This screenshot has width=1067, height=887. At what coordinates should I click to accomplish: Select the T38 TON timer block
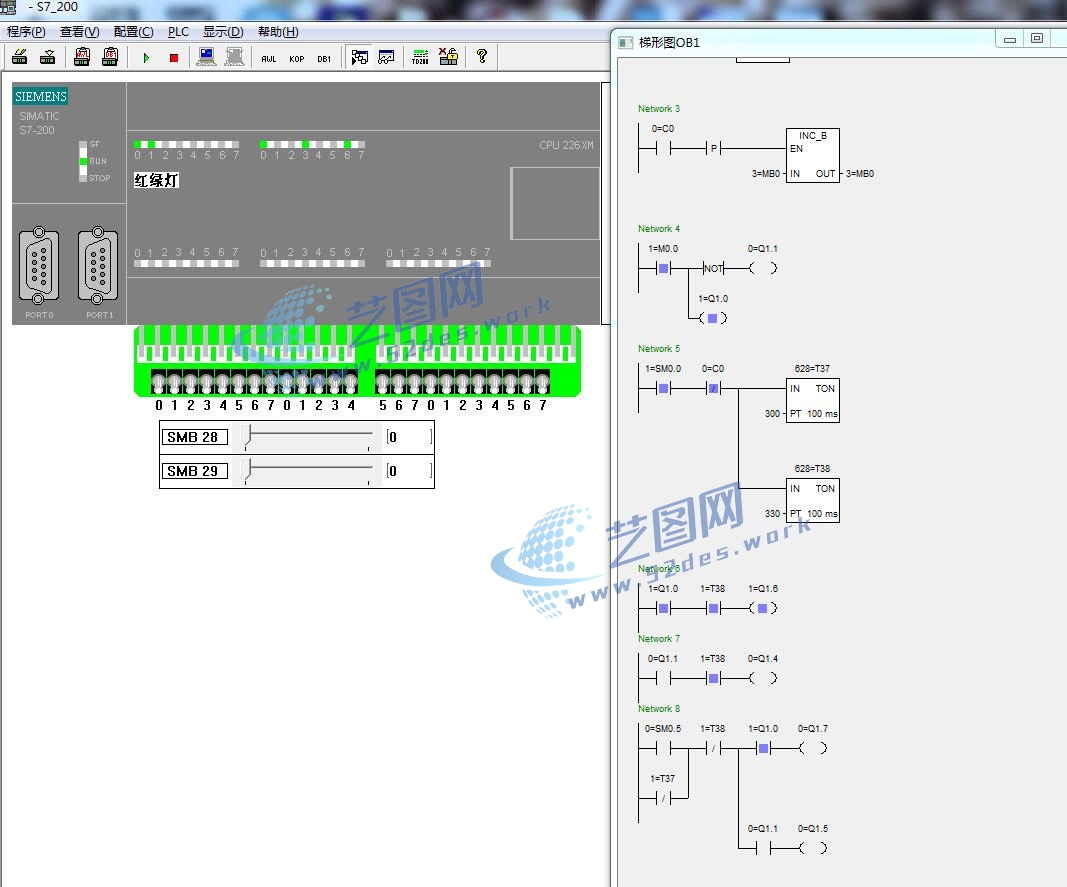coord(812,500)
